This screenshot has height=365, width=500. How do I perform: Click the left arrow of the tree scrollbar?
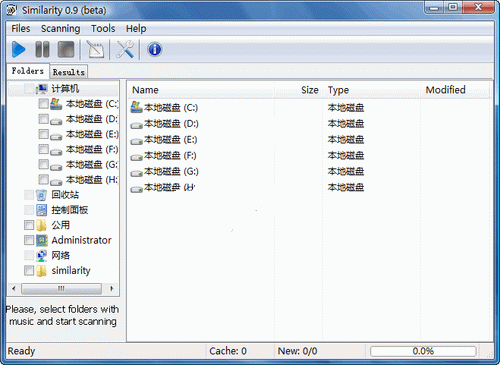(14, 288)
